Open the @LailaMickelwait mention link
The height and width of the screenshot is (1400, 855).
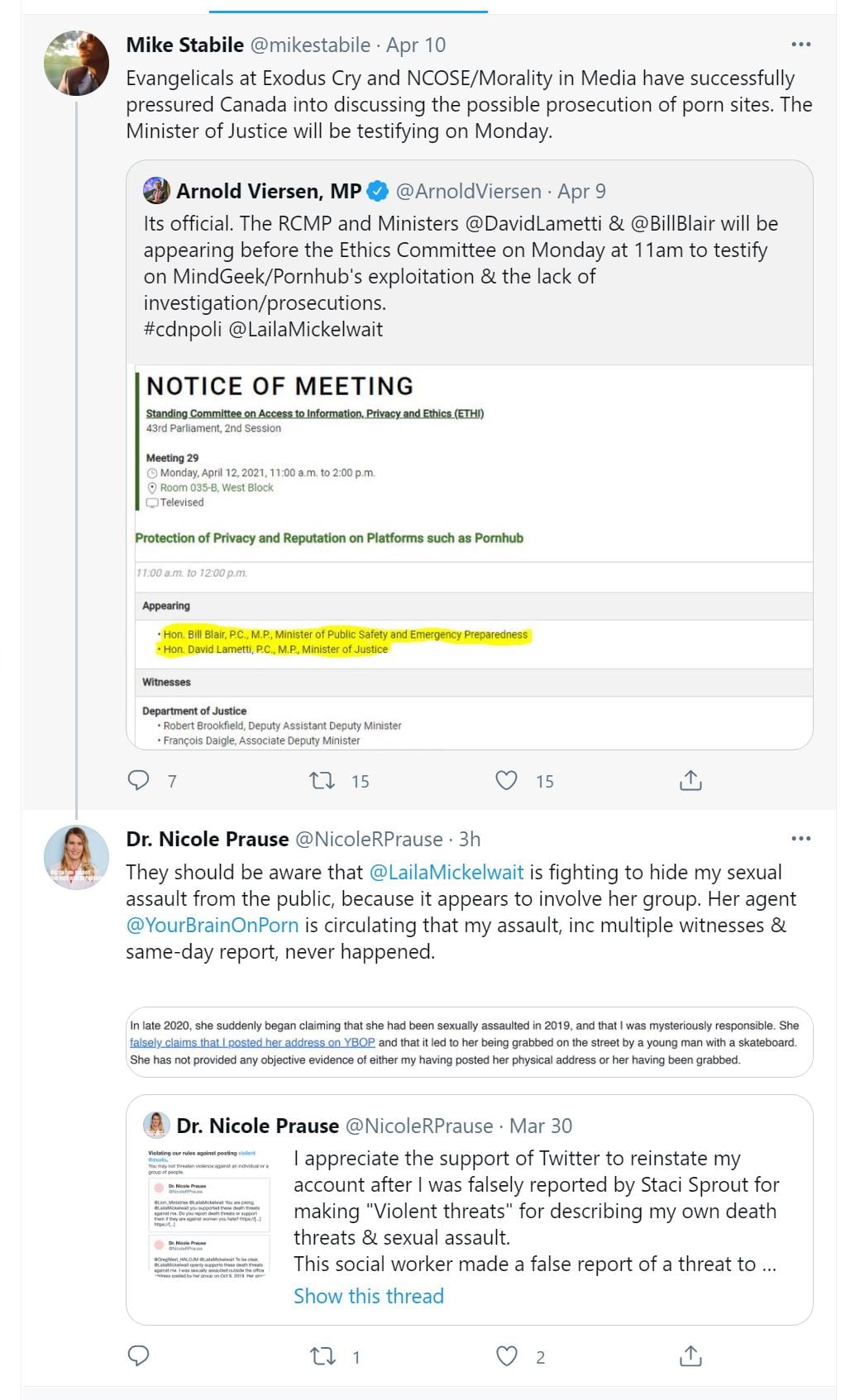[447, 873]
